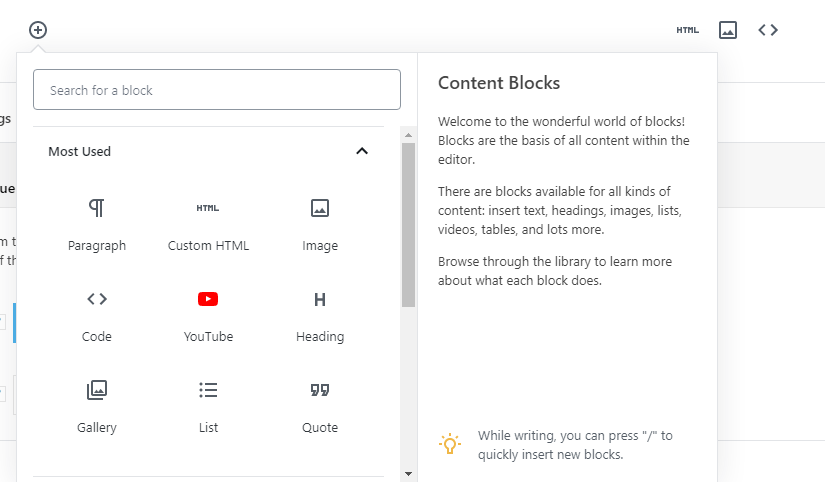Insert a Quote block
Screen dimensions: 825x482
320,406
